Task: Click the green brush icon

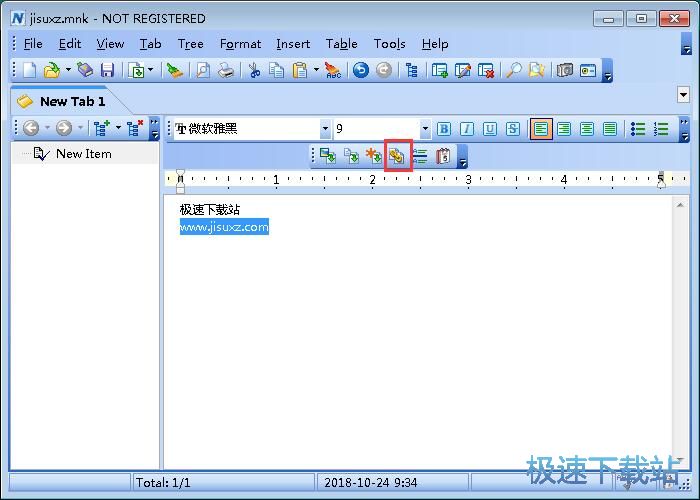Action: click(x=174, y=70)
